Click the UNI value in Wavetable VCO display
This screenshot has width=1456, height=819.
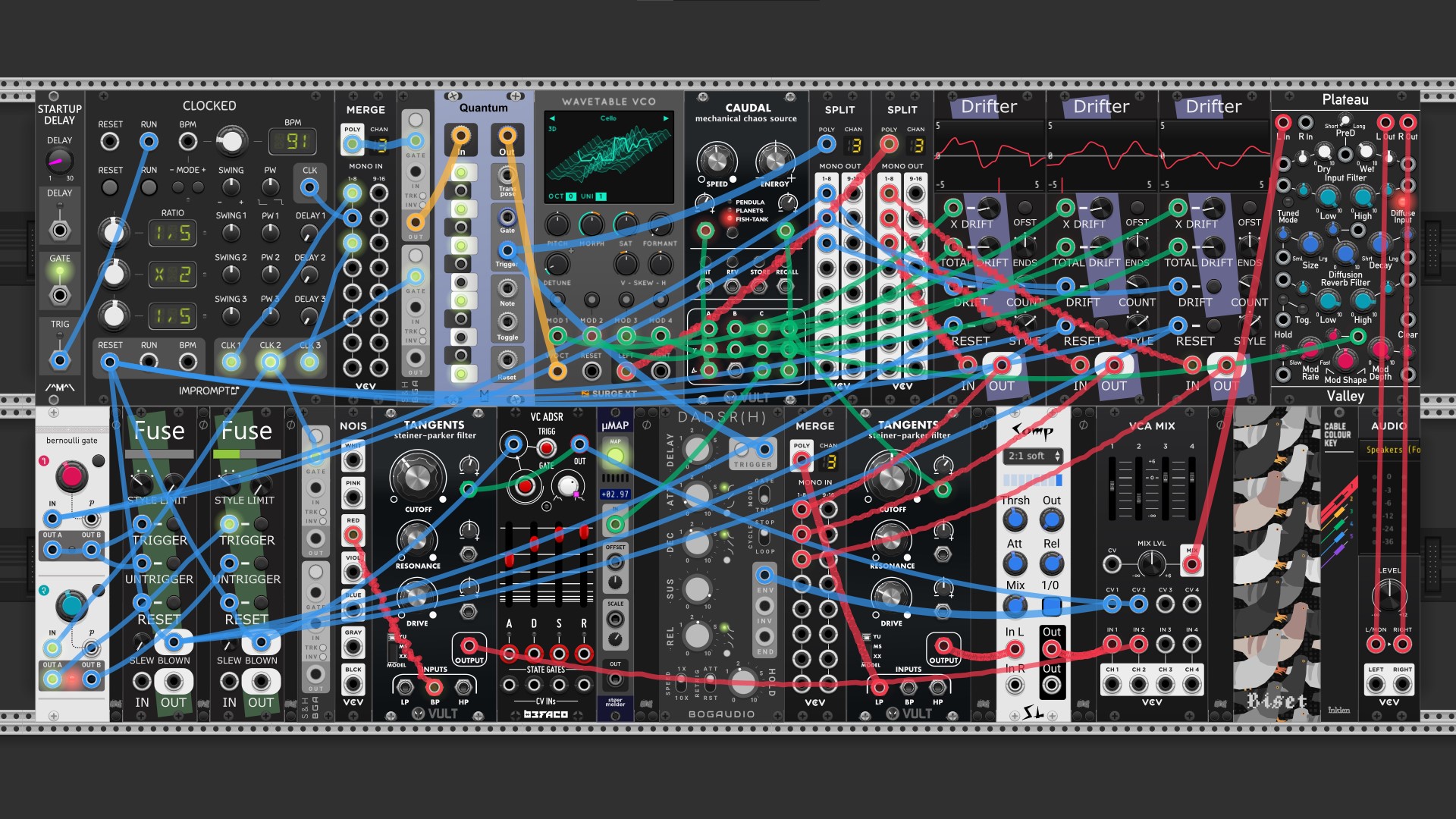point(601,196)
